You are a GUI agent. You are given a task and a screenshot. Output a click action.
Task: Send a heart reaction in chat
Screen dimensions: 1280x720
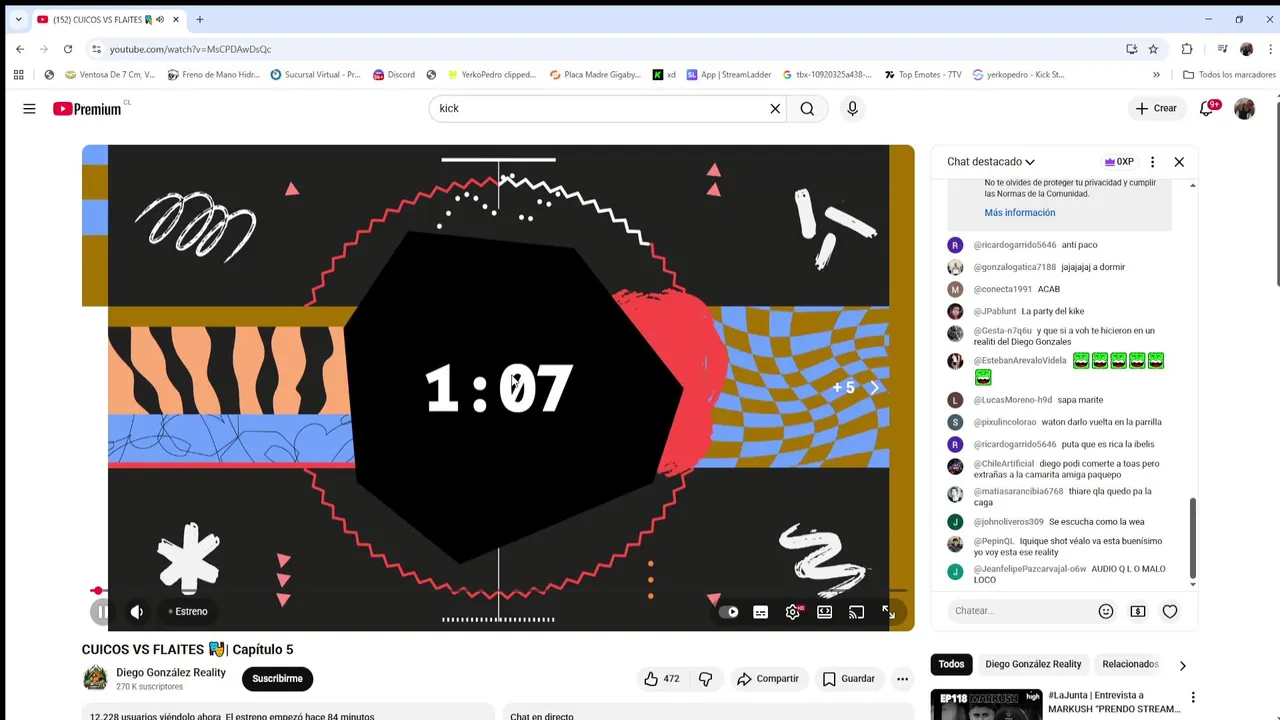click(1170, 611)
